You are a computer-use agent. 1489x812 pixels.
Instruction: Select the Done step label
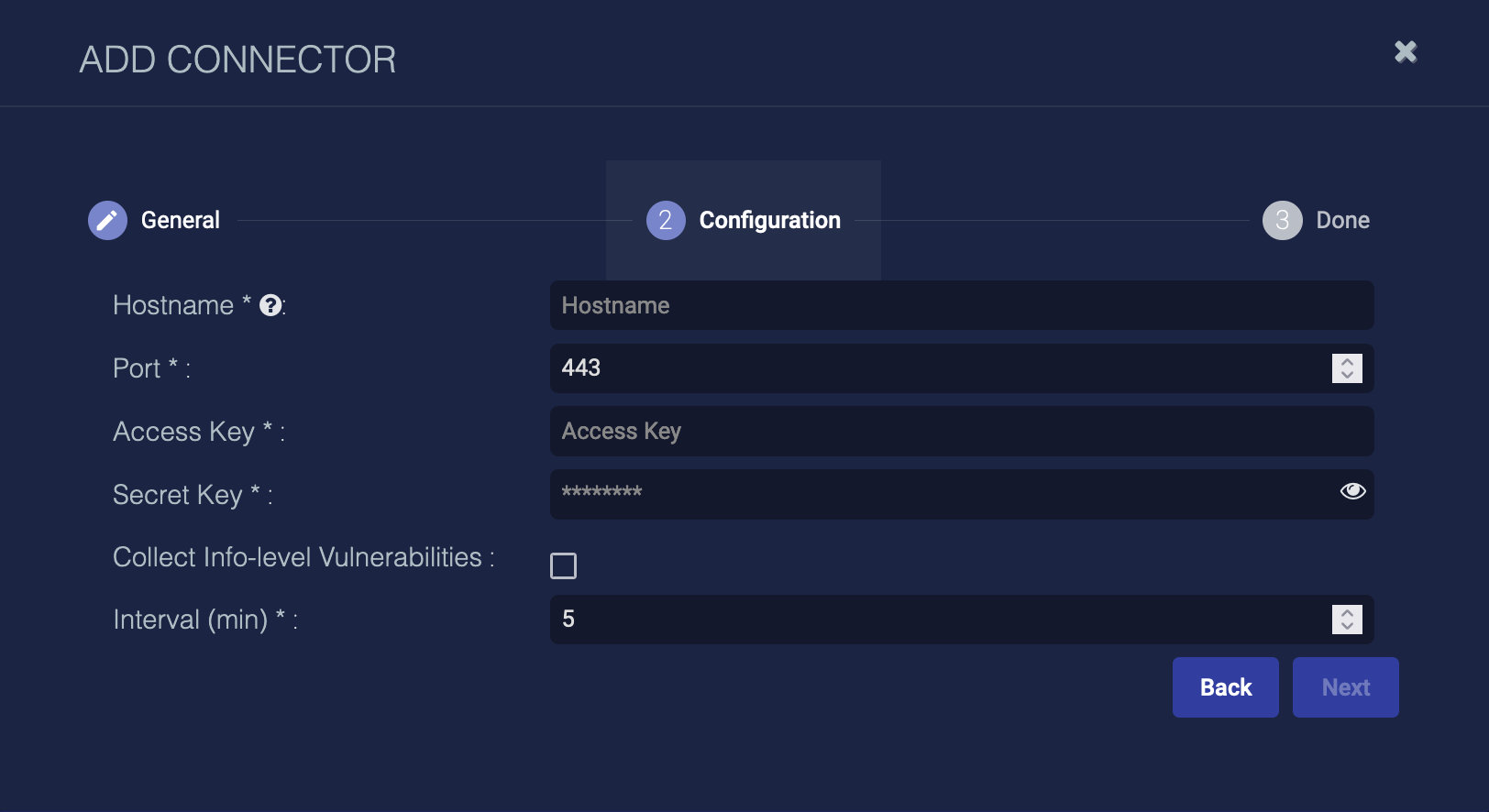(1342, 220)
